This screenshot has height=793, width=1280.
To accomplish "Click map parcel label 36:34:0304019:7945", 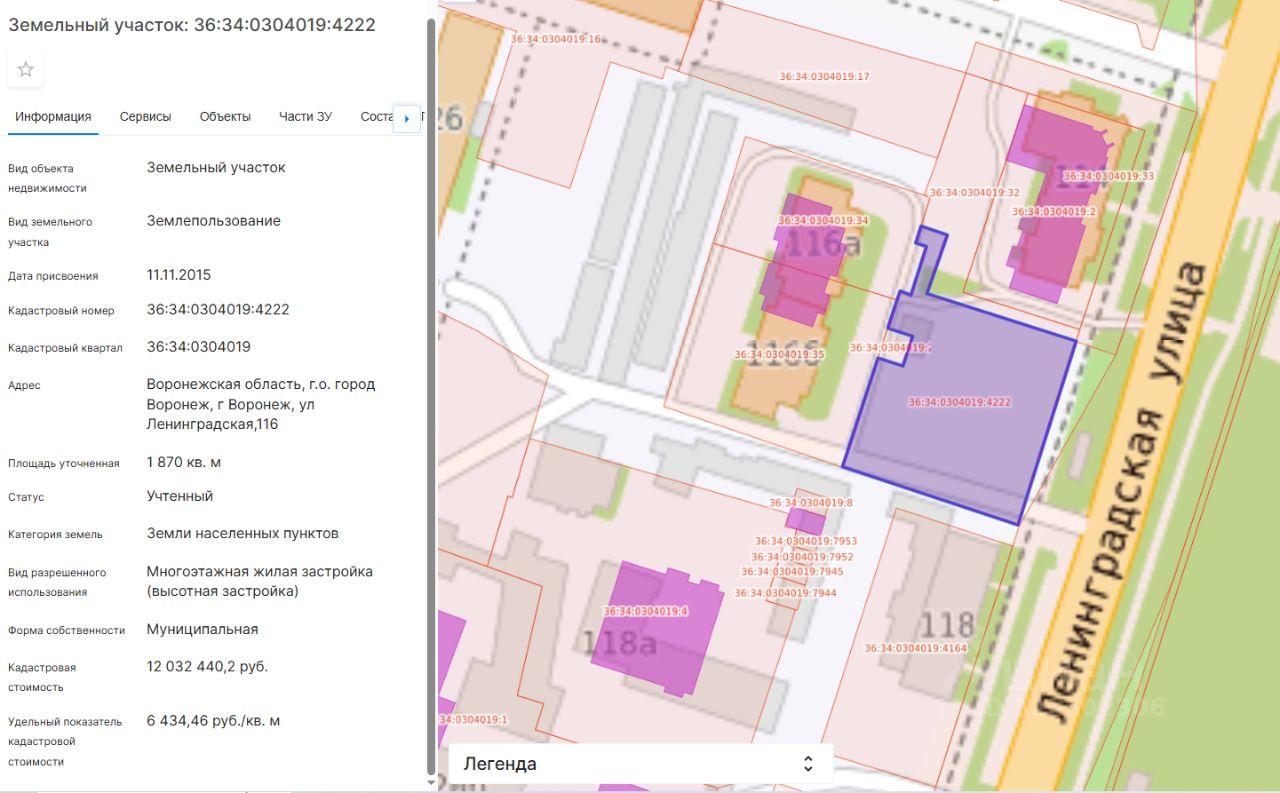I will pyautogui.click(x=792, y=572).
